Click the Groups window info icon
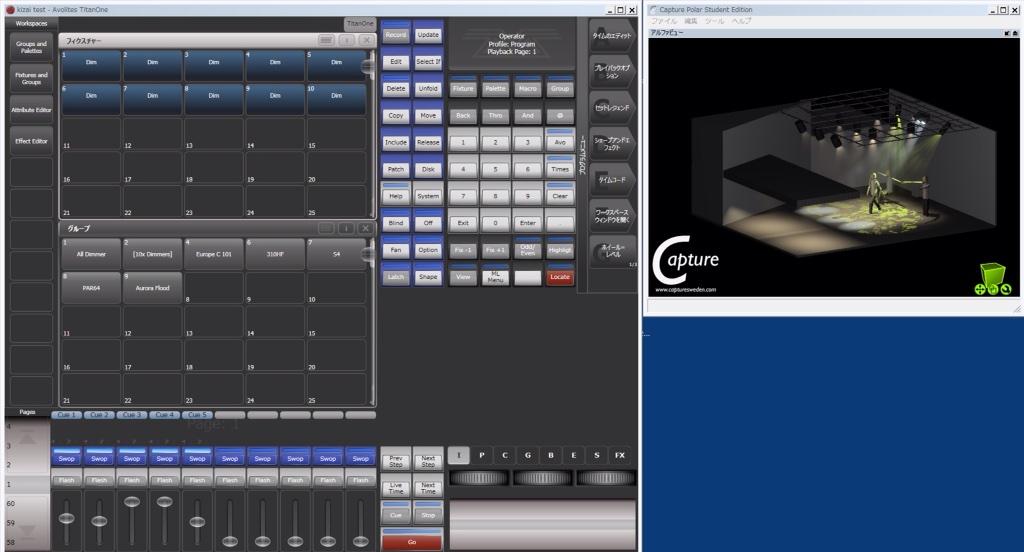Image resolution: width=1024 pixels, height=552 pixels. pos(346,228)
